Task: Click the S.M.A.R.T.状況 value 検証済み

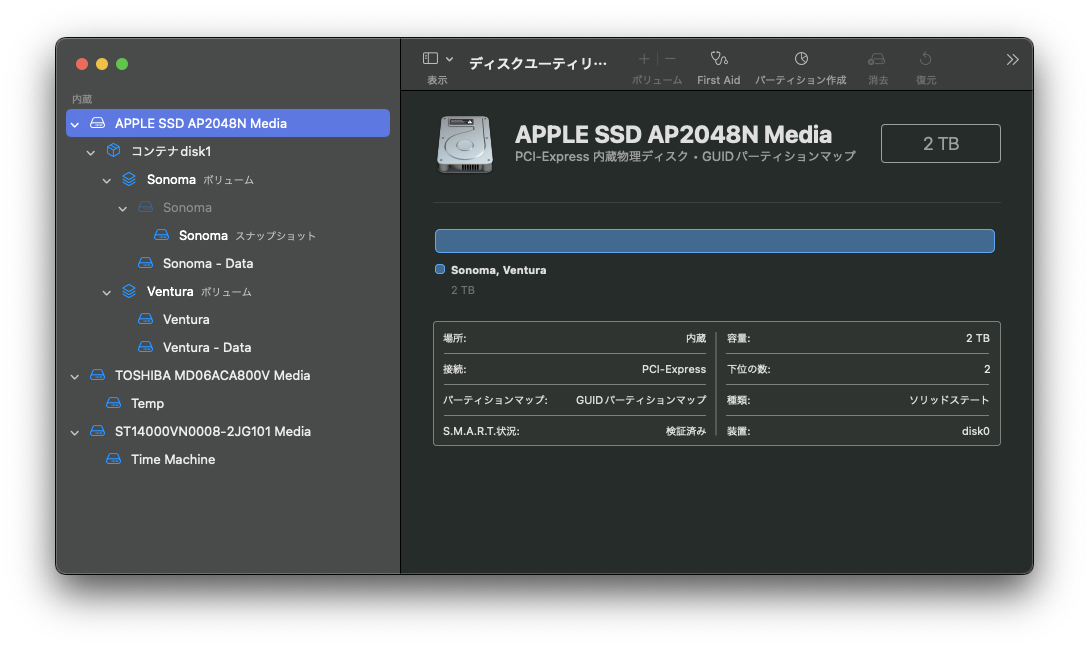Action: point(685,431)
